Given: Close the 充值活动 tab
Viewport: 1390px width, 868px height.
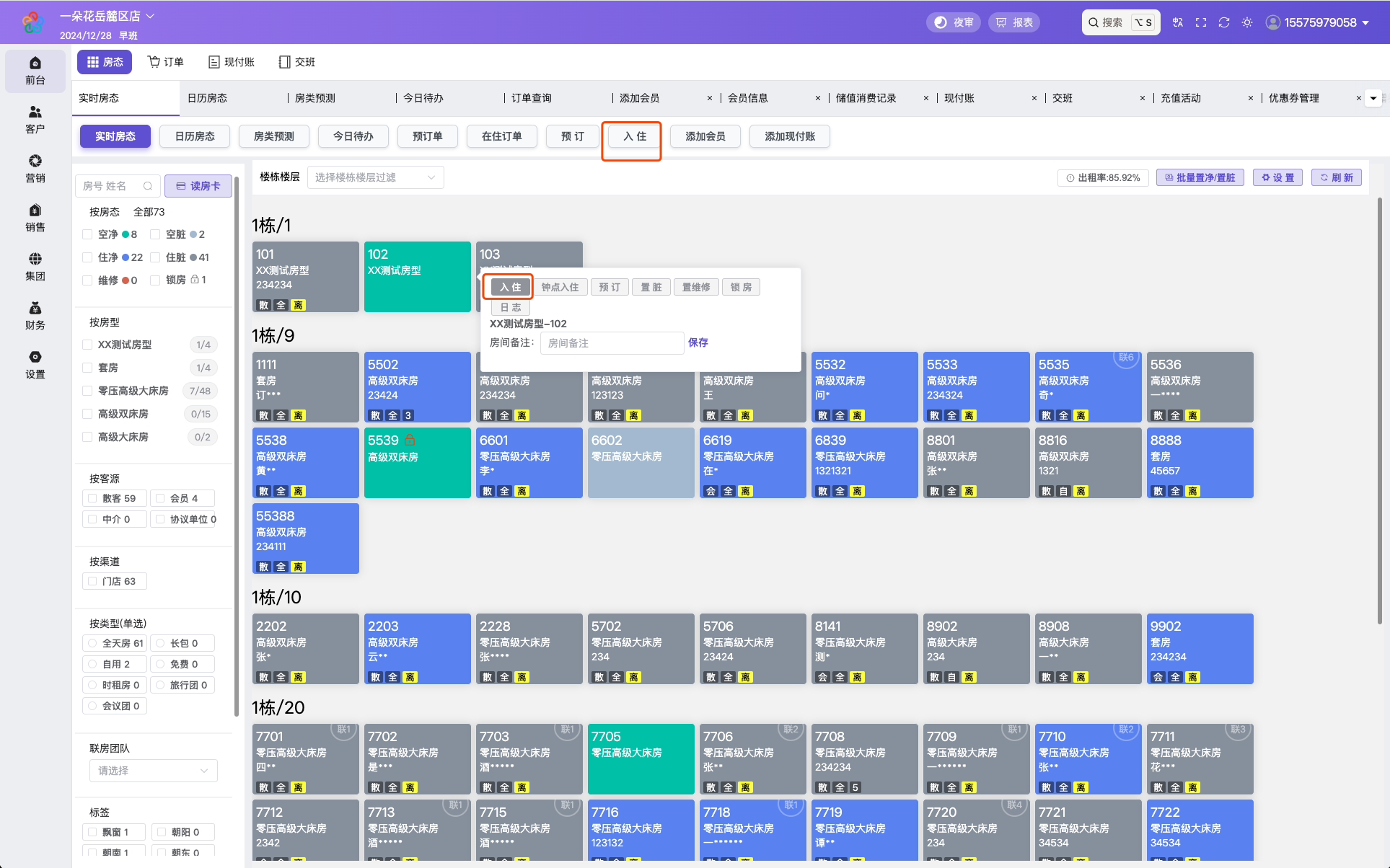Looking at the screenshot, I should (x=1251, y=98).
